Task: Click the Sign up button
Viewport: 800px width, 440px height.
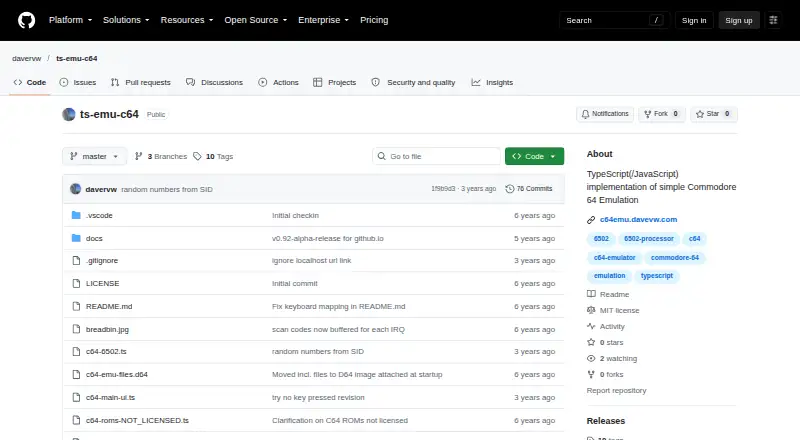Action: [739, 20]
